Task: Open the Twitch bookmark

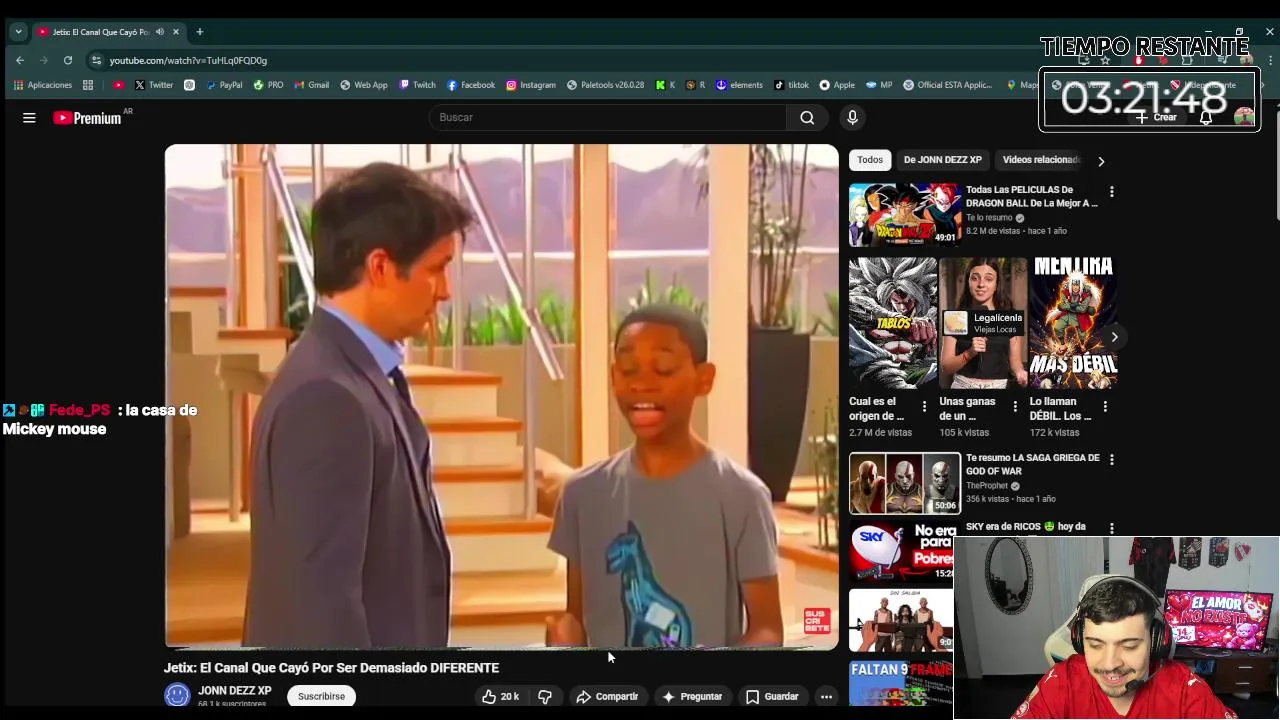Action: click(x=417, y=85)
